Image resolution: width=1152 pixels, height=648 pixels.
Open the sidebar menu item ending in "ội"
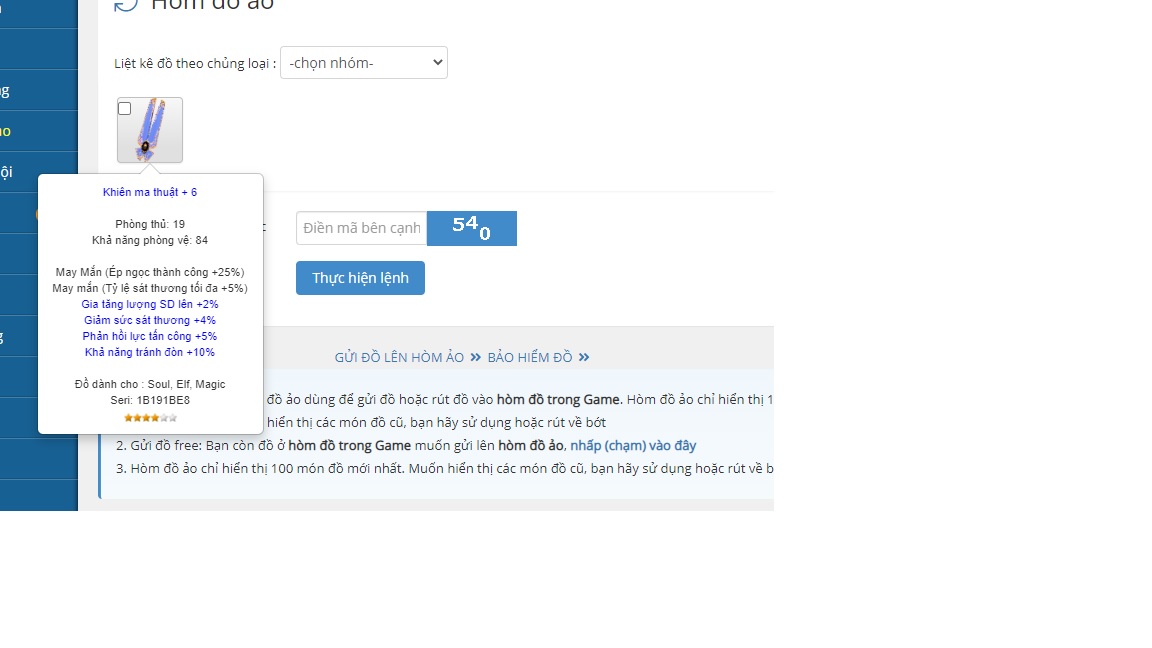pos(6,172)
